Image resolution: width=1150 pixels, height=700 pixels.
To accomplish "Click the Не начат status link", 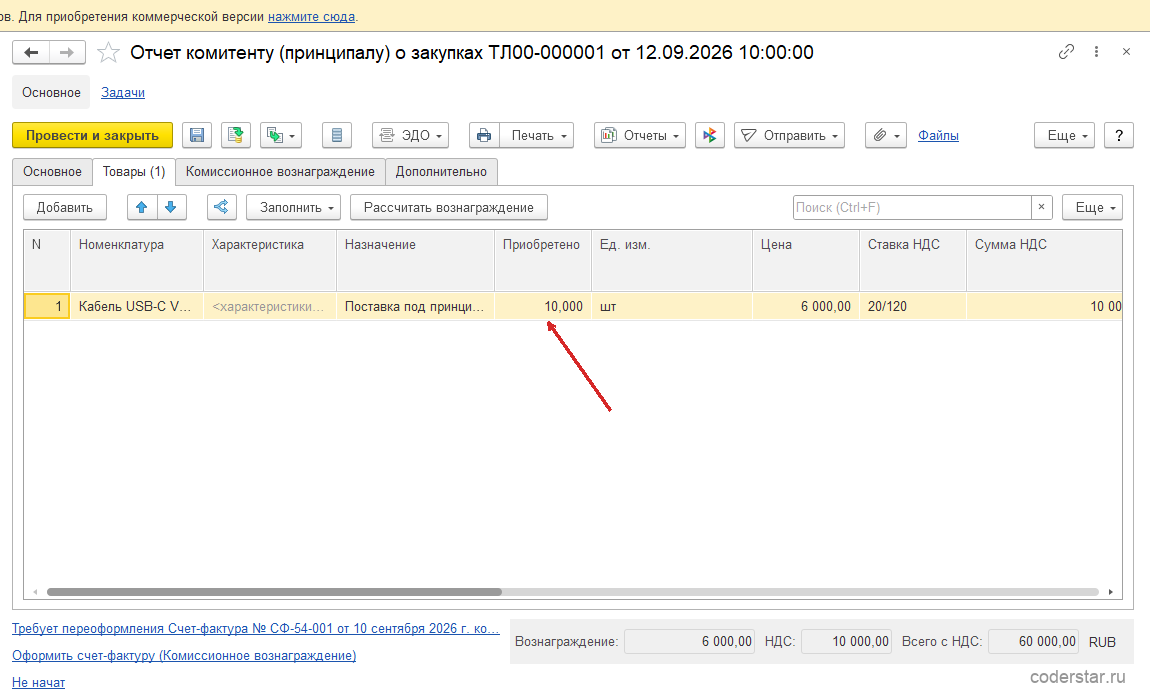I will [38, 682].
